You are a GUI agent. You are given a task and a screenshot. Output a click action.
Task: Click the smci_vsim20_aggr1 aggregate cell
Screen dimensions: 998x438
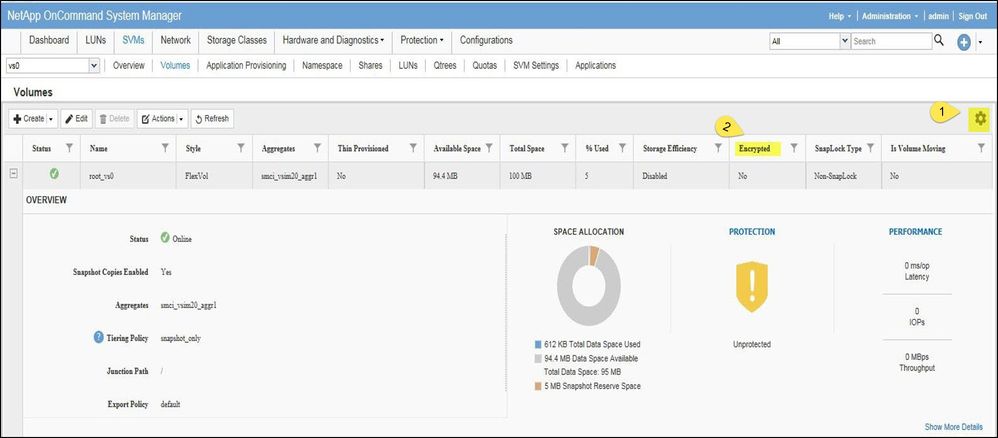click(x=289, y=176)
